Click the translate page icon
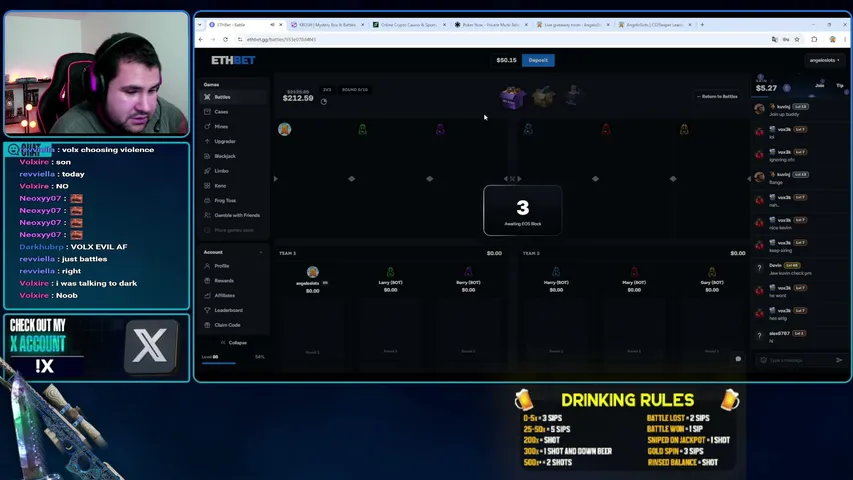Image resolution: width=853 pixels, height=480 pixels. point(775,40)
